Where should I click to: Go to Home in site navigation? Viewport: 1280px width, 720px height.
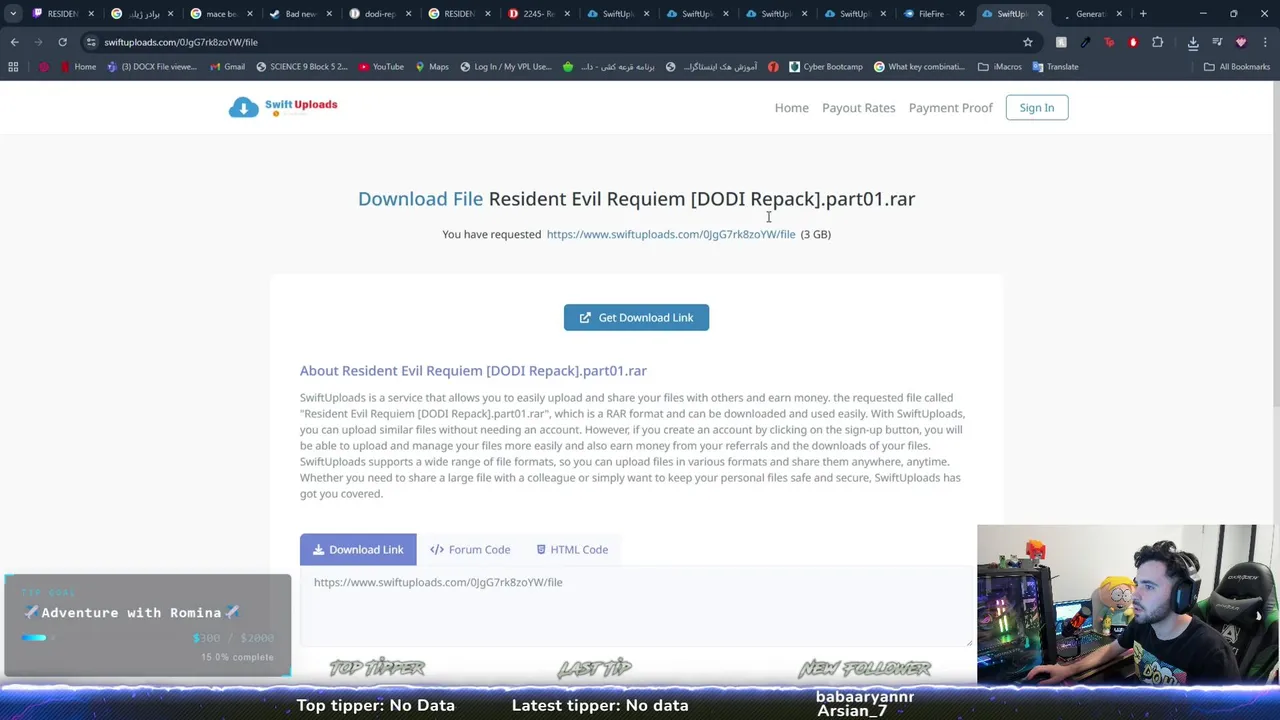(x=791, y=107)
